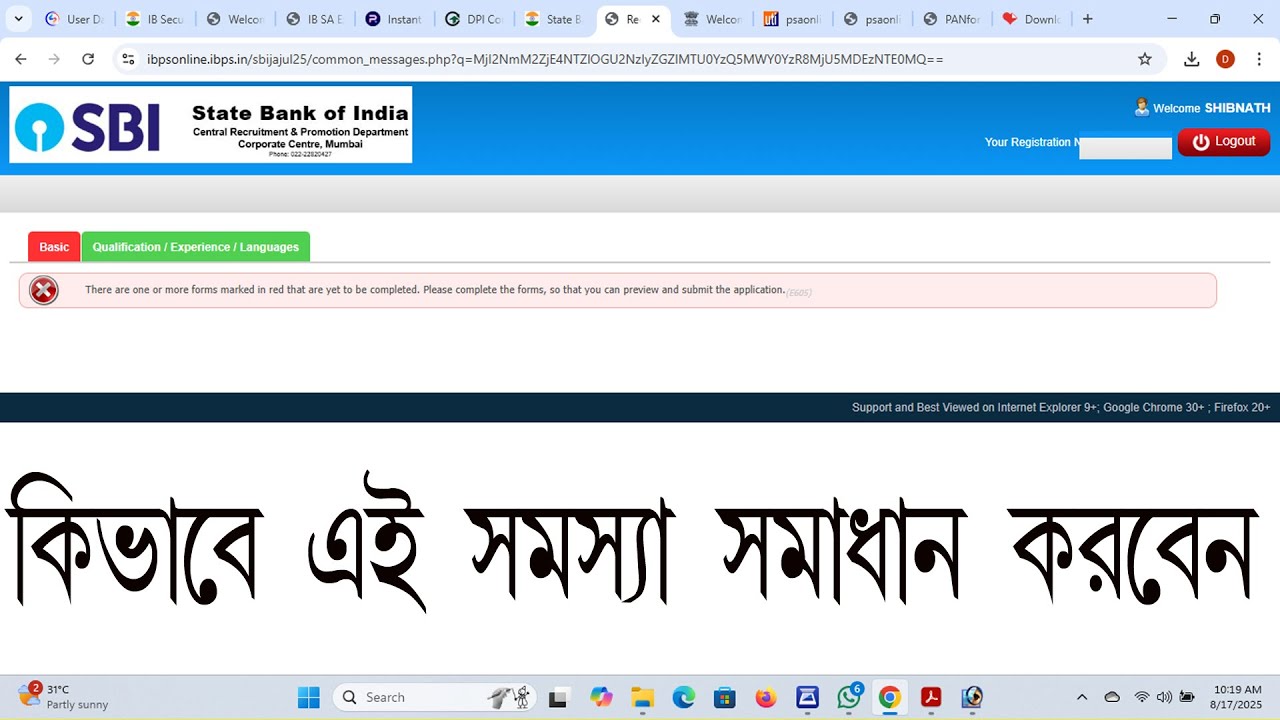Open Adobe Acrobat from taskbar
Viewport: 1280px width, 720px height.
pyautogui.click(x=931, y=697)
